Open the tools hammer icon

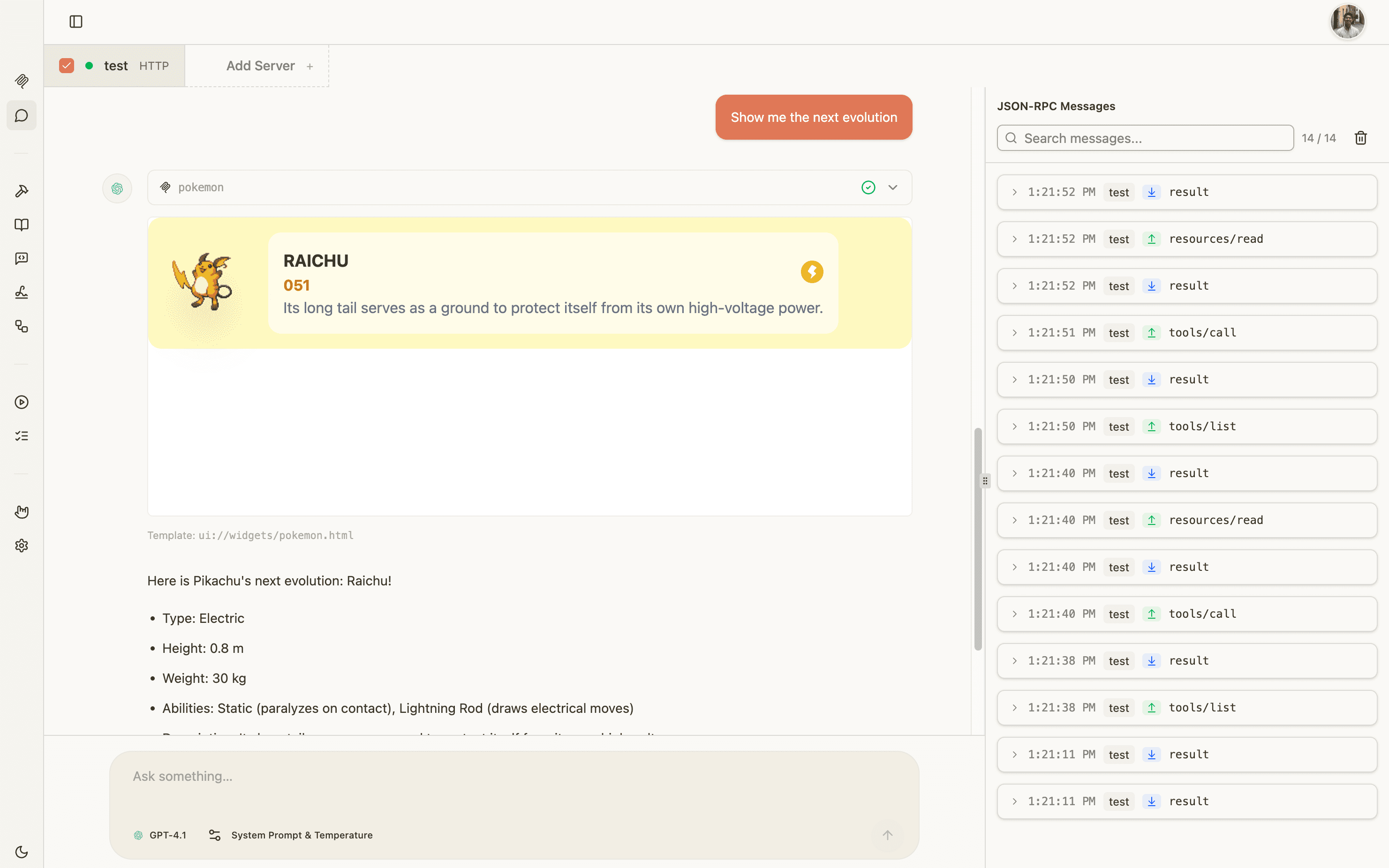[22, 191]
